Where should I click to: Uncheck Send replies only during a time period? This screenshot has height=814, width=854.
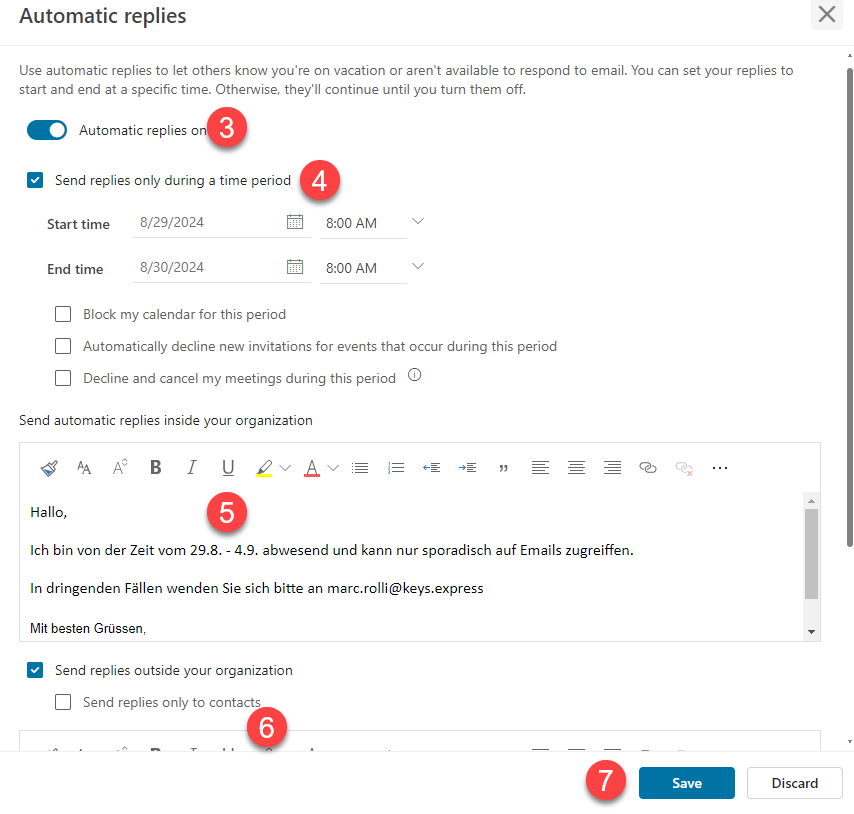coord(36,181)
